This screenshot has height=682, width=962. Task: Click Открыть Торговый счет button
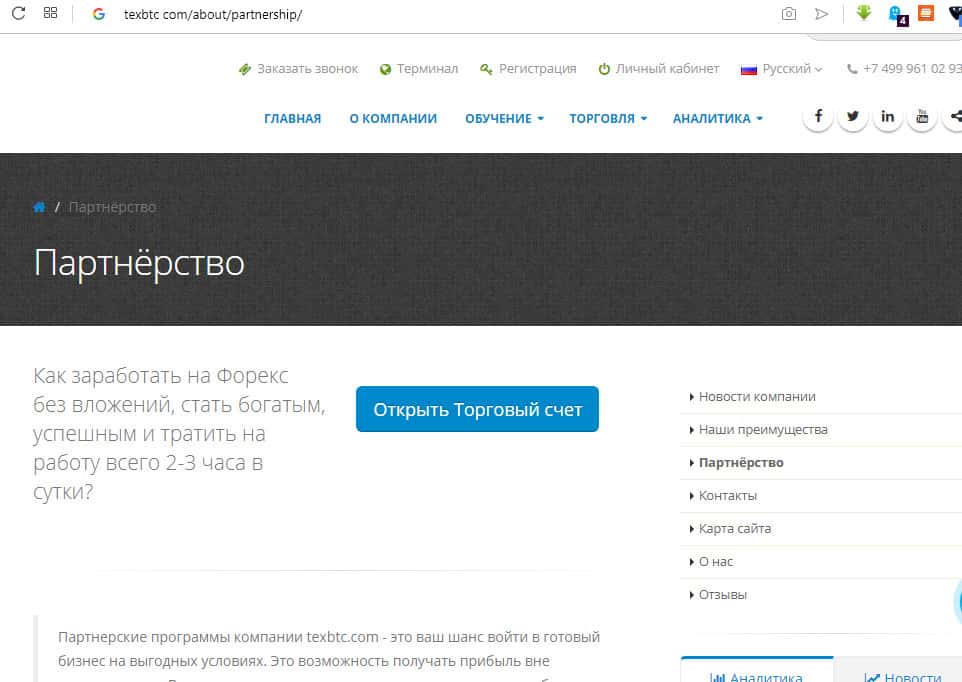point(477,409)
